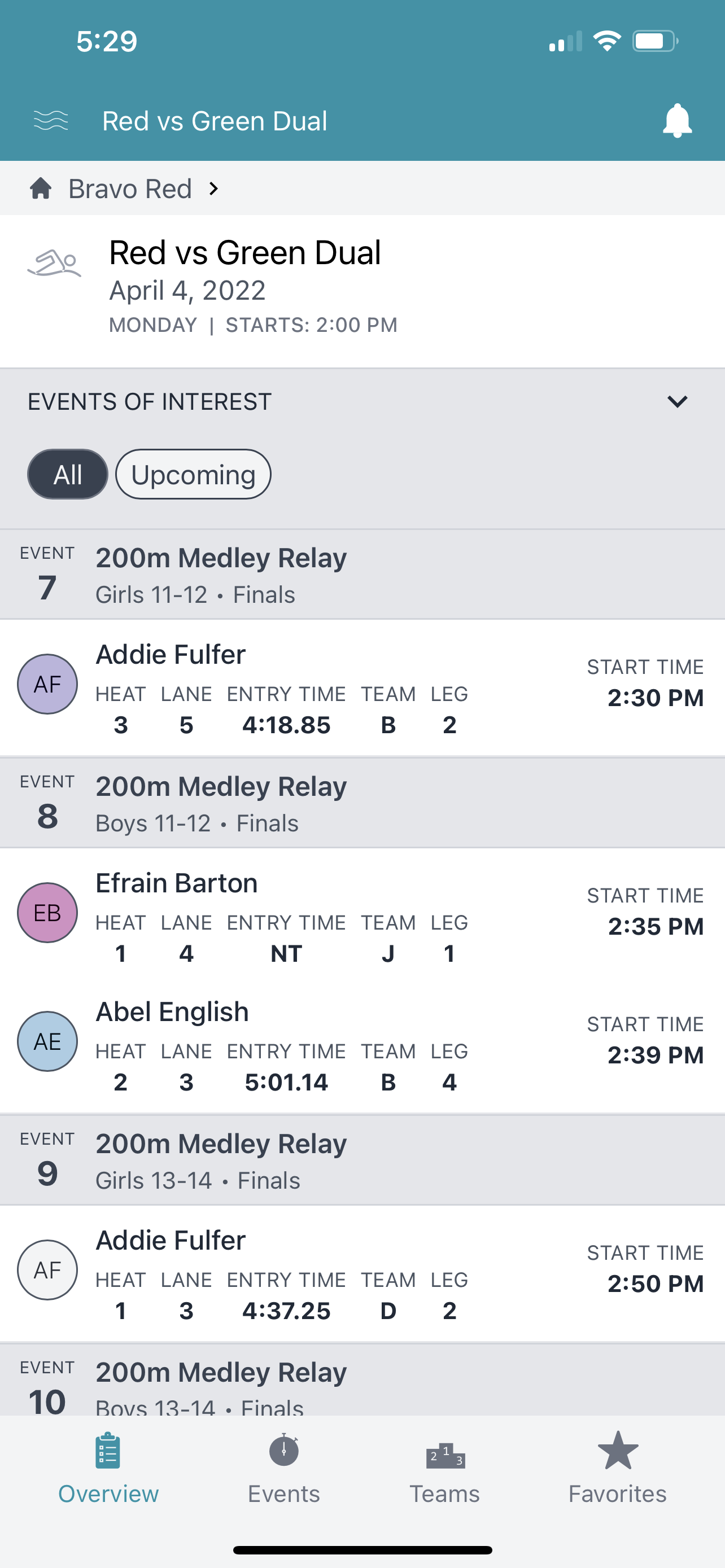Viewport: 725px width, 1568px height.
Task: Tap the notification bell icon
Action: click(676, 121)
